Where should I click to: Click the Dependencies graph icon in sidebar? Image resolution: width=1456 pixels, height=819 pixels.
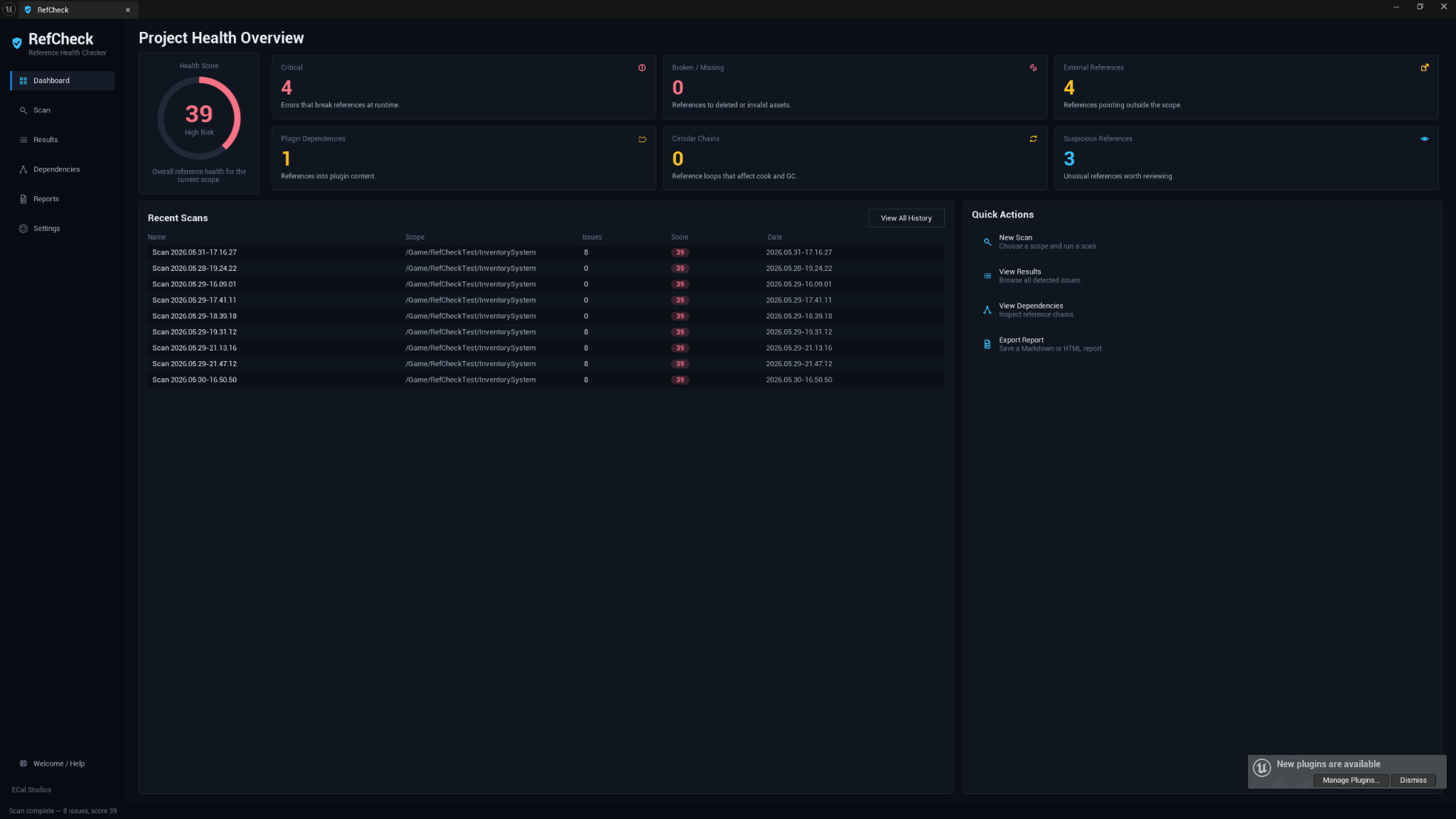tap(23, 169)
